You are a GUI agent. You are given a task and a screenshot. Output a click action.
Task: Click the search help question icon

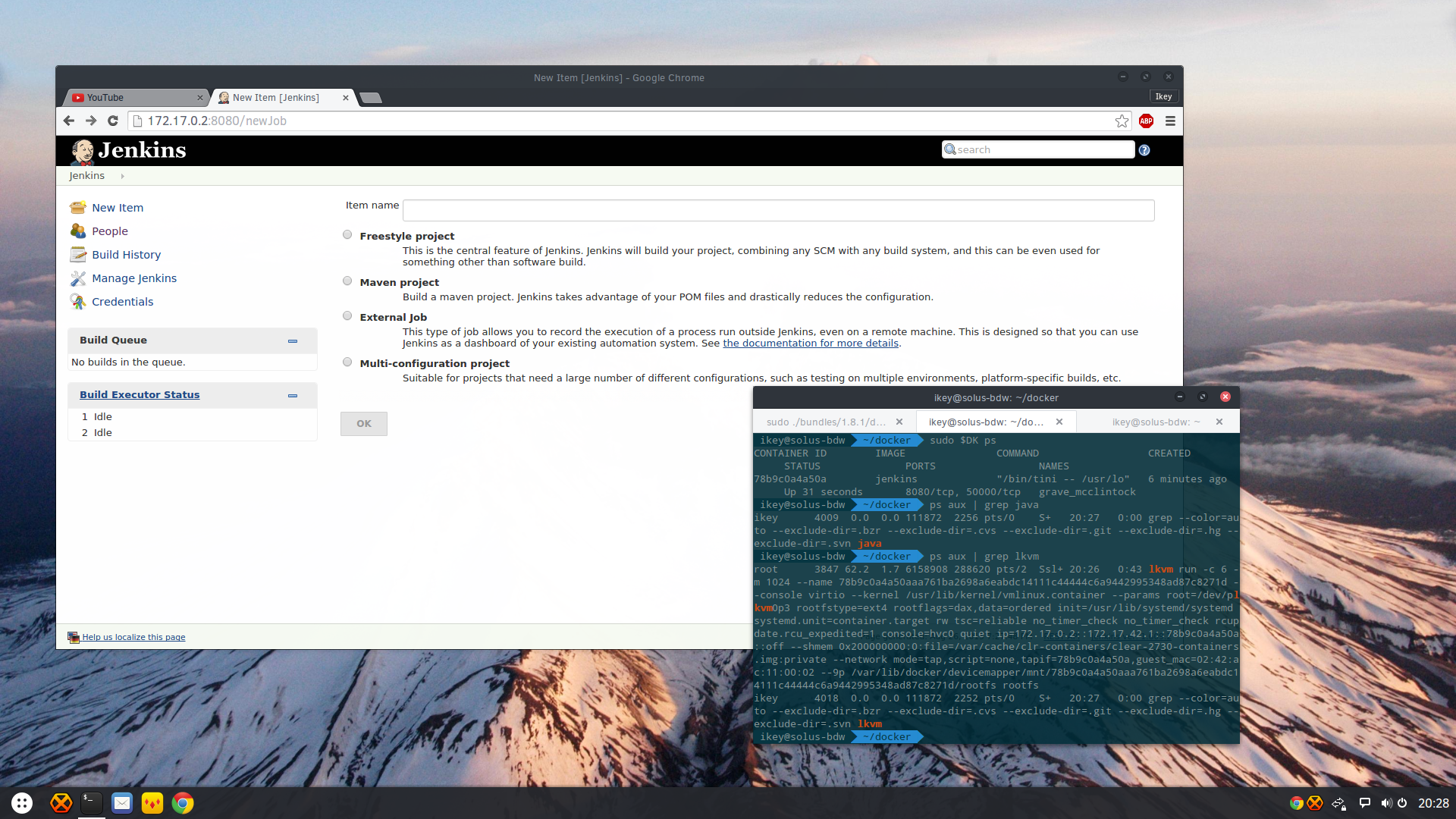tap(1144, 150)
